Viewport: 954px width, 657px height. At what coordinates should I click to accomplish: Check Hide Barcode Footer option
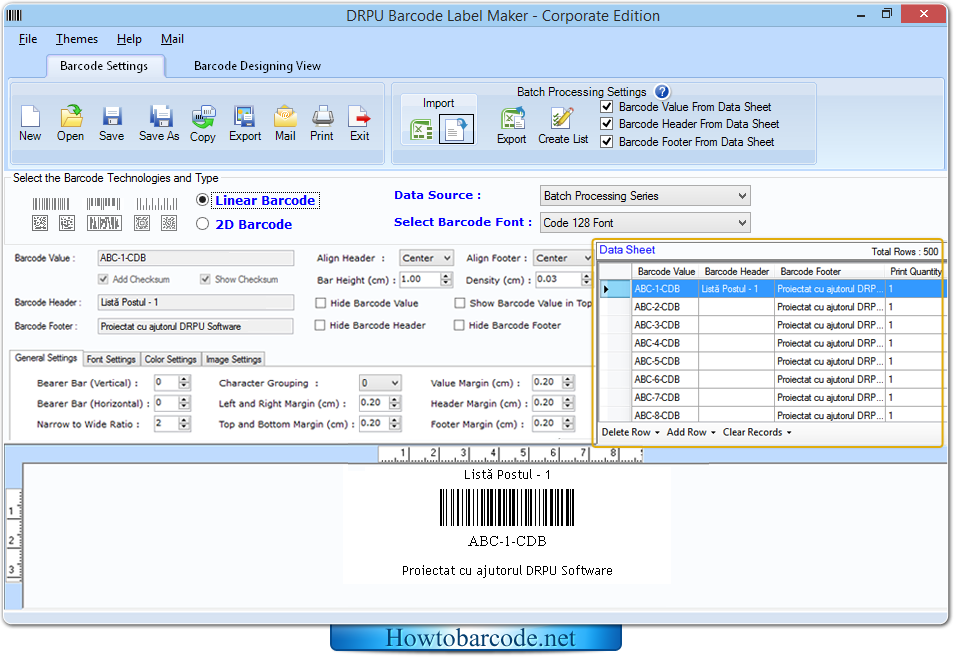coord(459,325)
